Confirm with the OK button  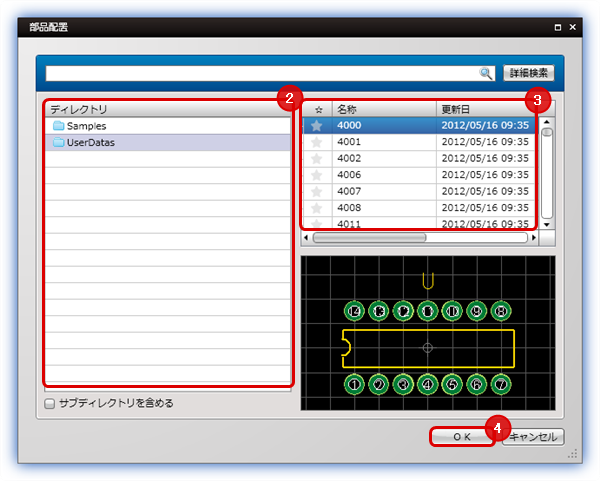(462, 437)
